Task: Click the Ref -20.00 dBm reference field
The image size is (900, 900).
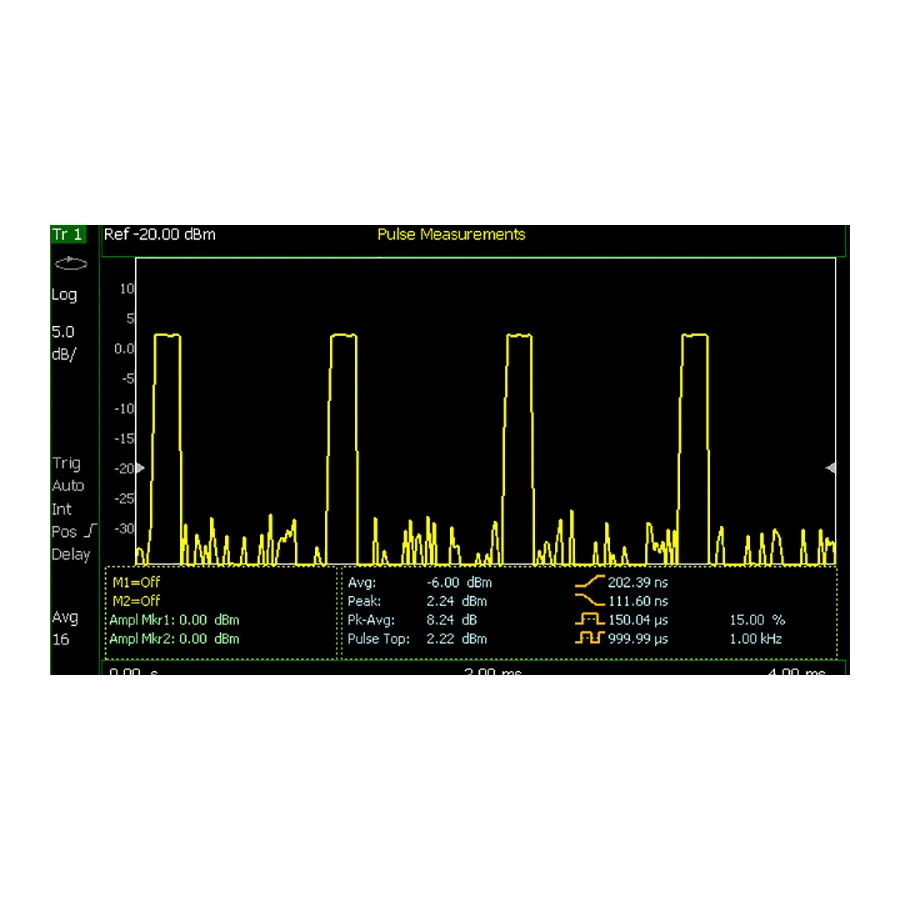Action: [x=160, y=234]
